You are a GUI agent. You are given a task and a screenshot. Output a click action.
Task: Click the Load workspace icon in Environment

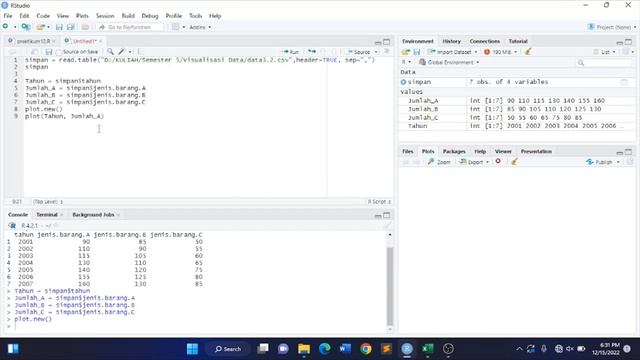tap(405, 52)
